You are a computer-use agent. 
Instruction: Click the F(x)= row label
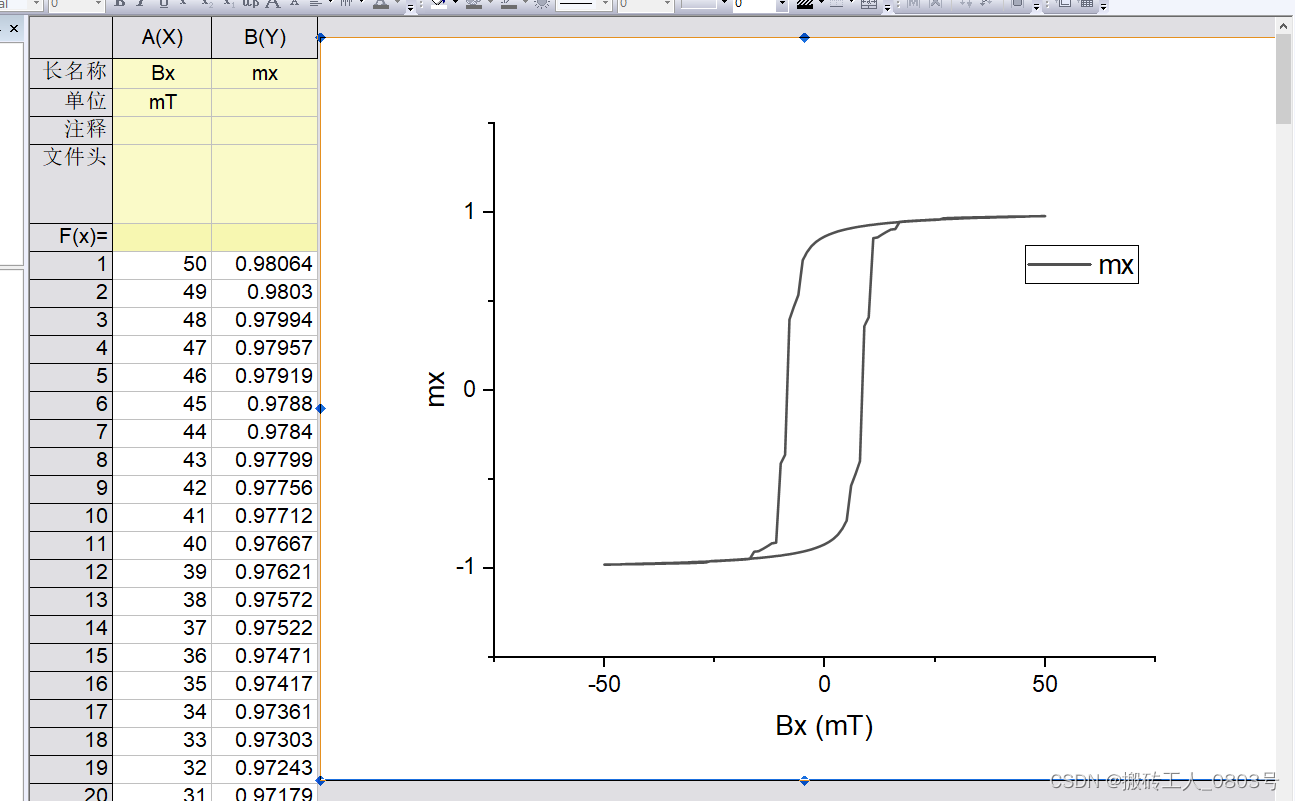(71, 237)
